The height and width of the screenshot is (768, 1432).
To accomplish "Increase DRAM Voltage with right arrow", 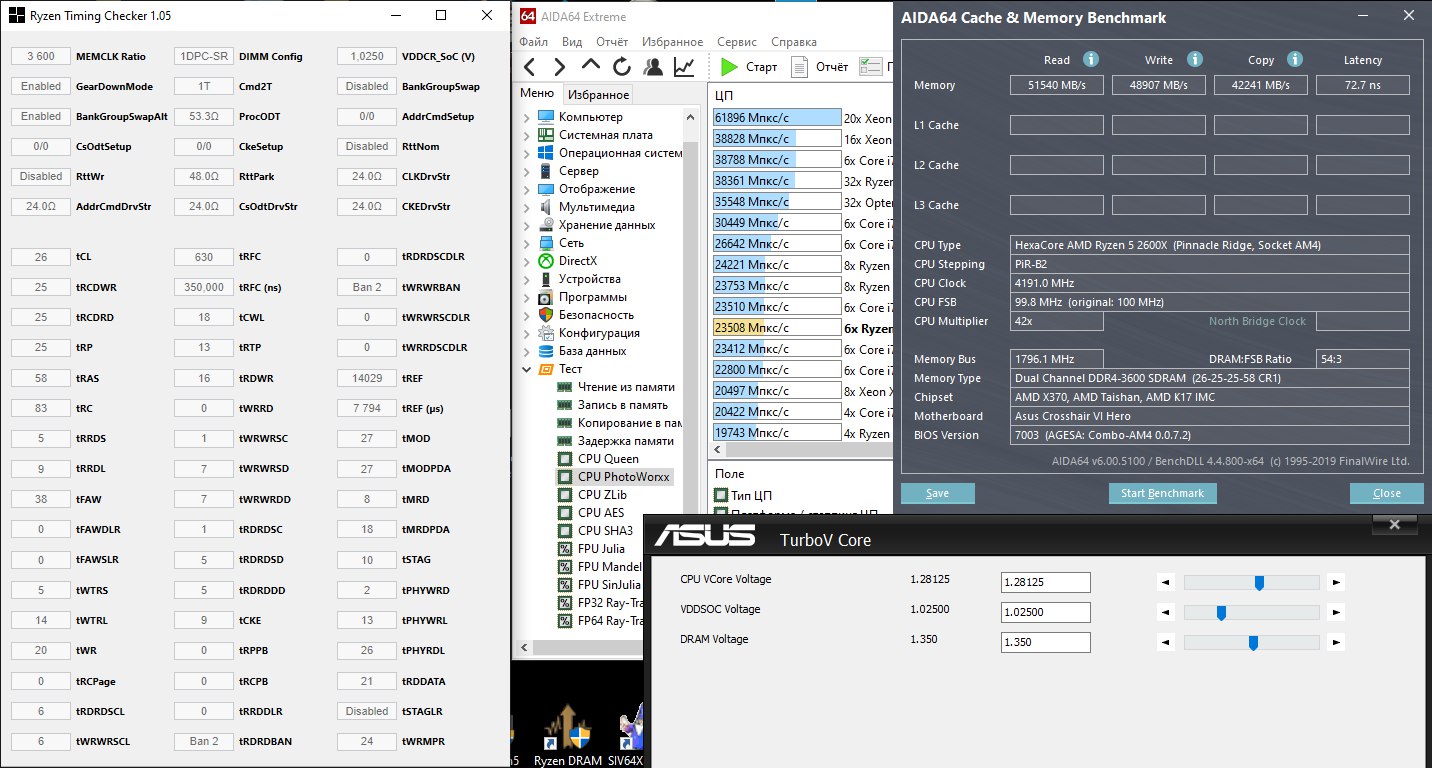I will (x=1336, y=642).
